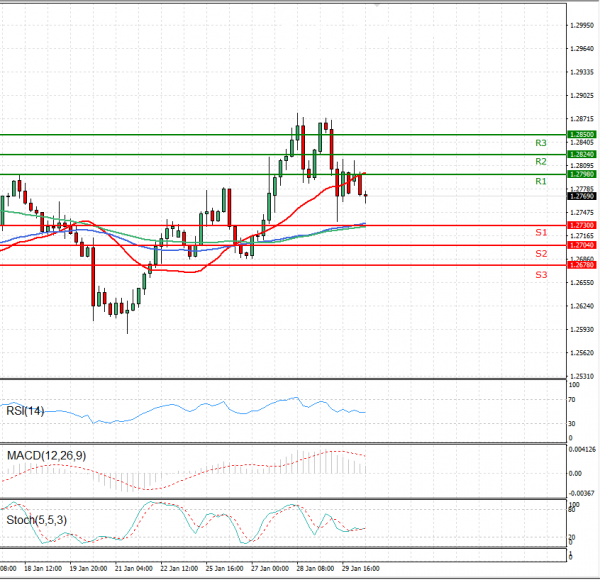Image resolution: width=600 pixels, height=580 pixels.
Task: Select the 1.28500 green price tag
Action: [581, 134]
